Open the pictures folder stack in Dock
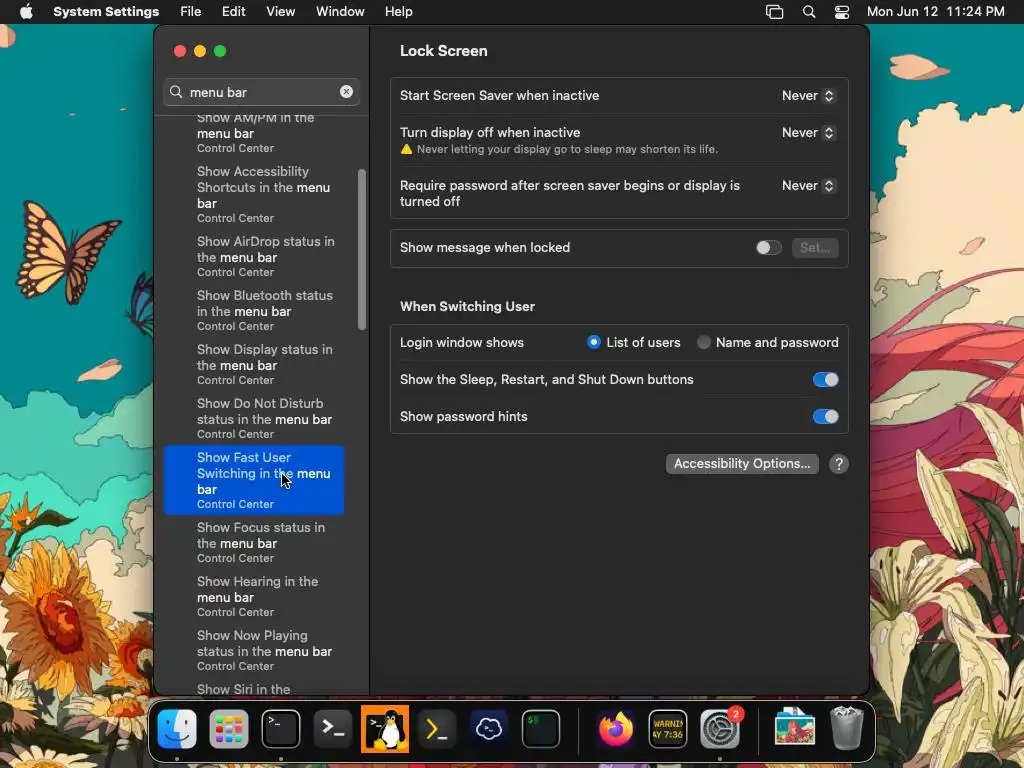Screen dimensions: 1024x768 point(795,727)
